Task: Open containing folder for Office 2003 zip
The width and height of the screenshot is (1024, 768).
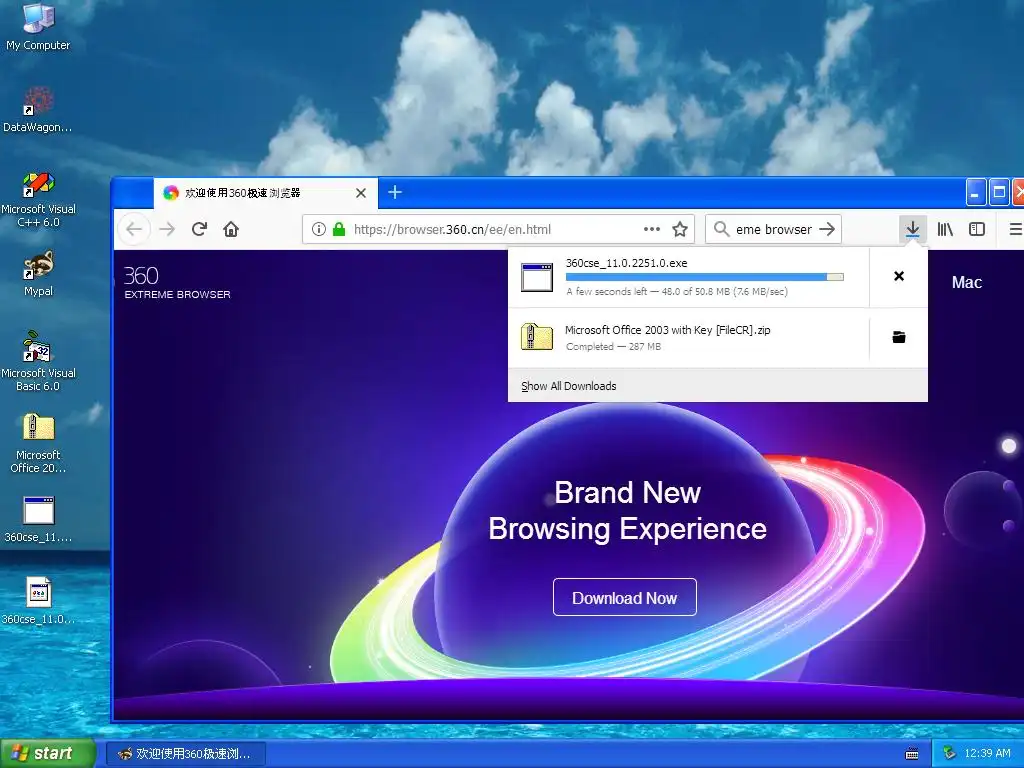Action: pos(899,337)
